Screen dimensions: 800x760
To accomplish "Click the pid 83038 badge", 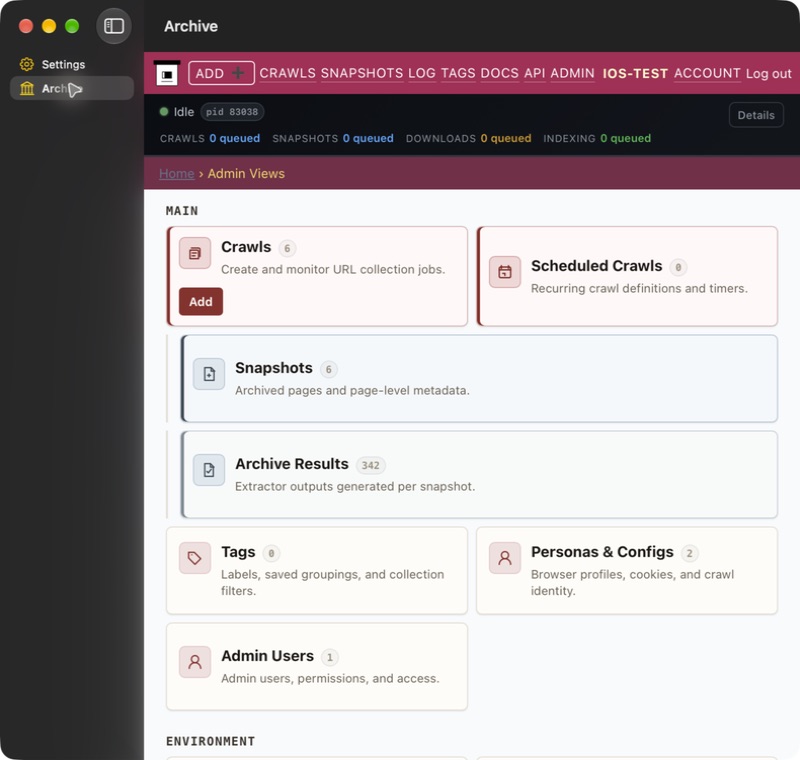I will pos(232,112).
